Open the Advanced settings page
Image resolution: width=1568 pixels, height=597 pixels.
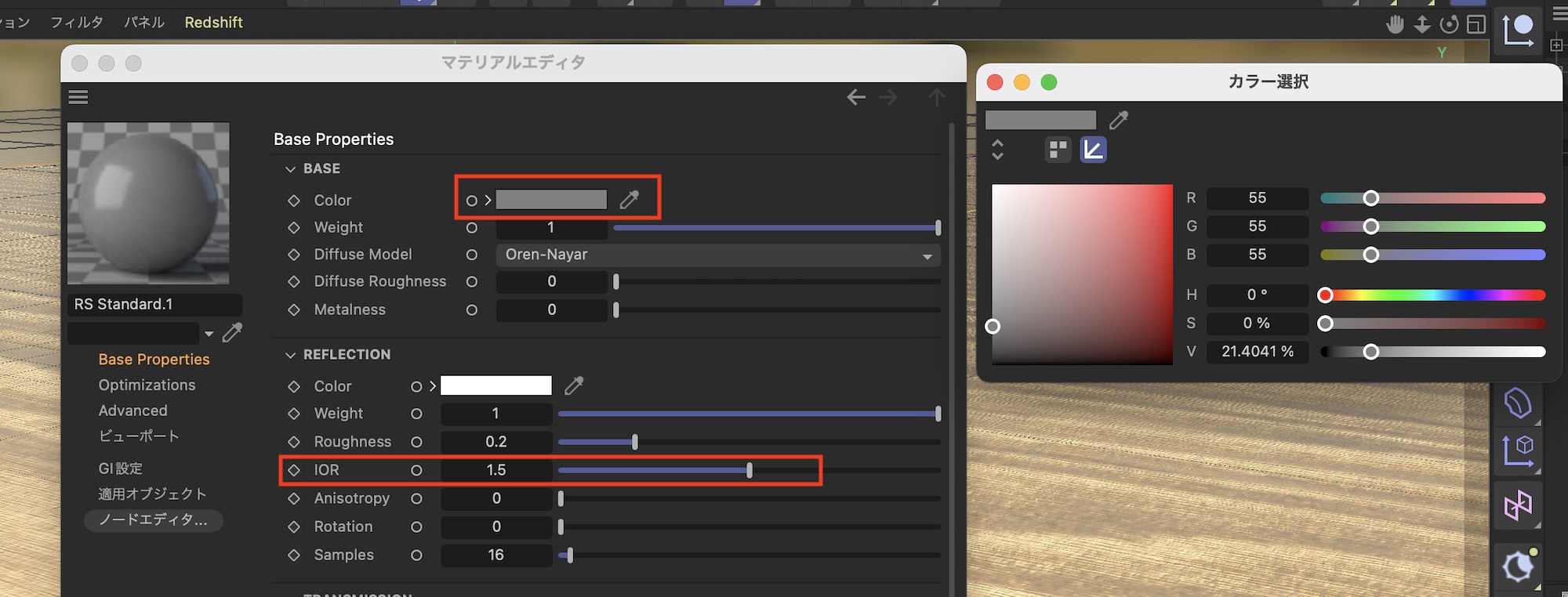click(132, 411)
